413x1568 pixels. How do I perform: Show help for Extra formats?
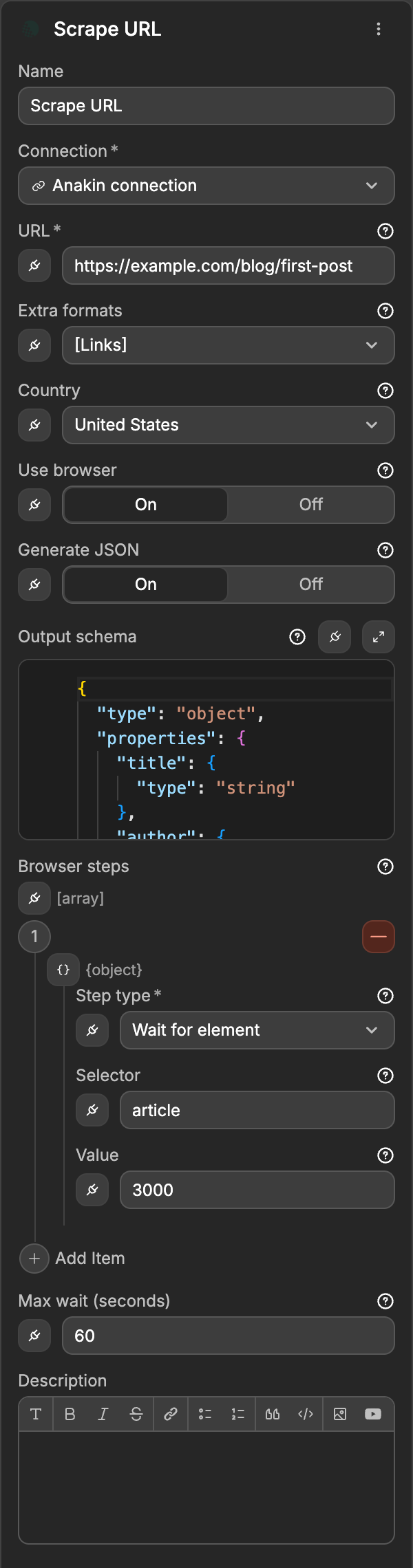pos(385,311)
